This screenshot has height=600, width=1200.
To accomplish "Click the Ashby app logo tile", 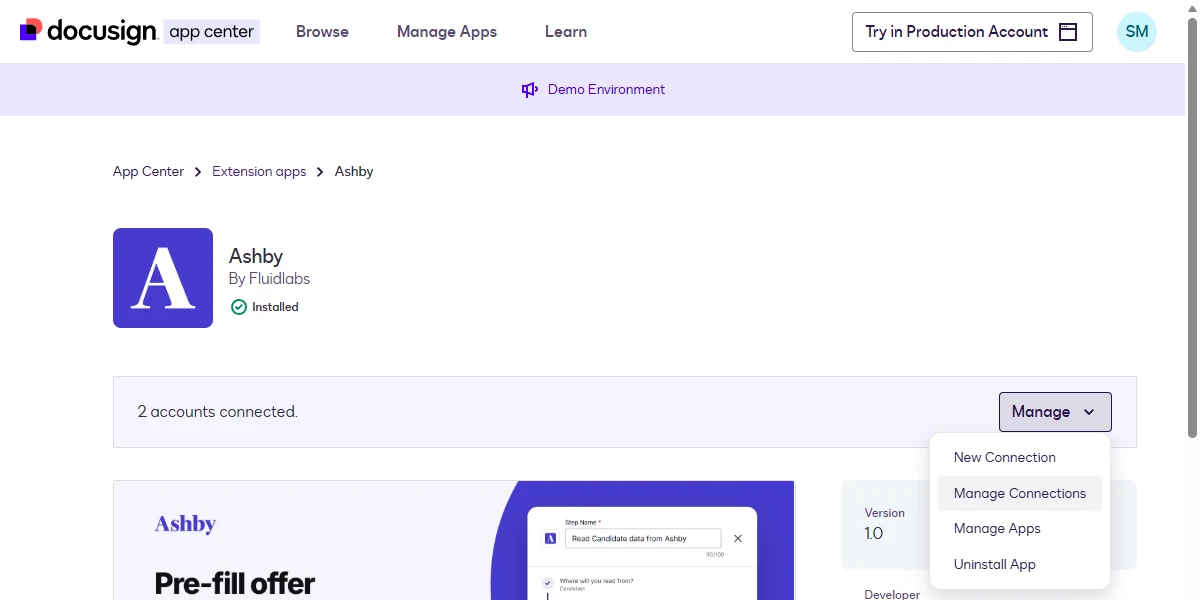I will [163, 278].
